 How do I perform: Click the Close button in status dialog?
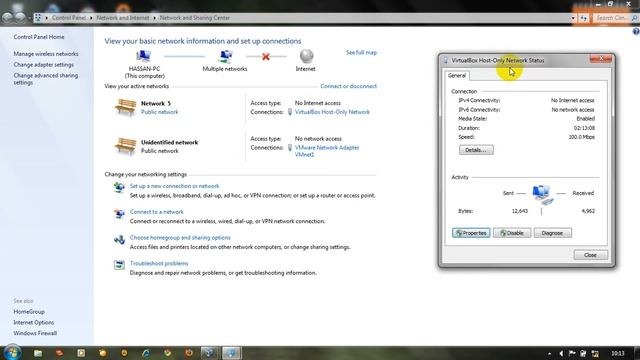(x=590, y=255)
